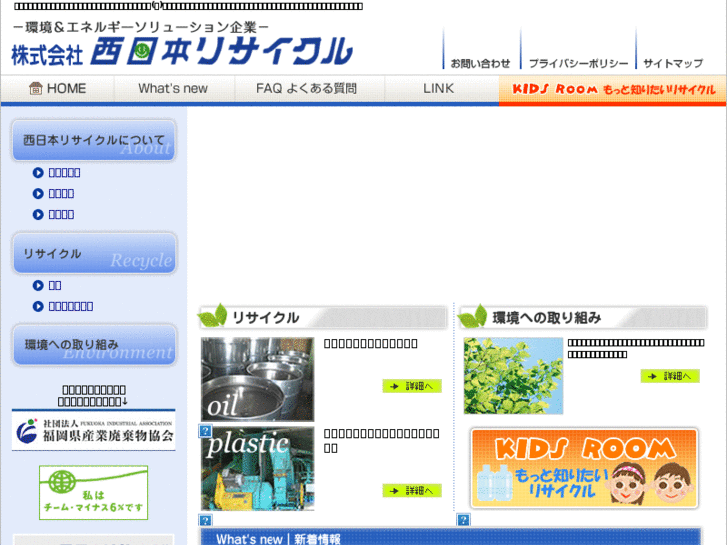Screen dimensions: 727x545
Task: Click question mark icon below plastic thumbnail
Action: tap(205, 520)
